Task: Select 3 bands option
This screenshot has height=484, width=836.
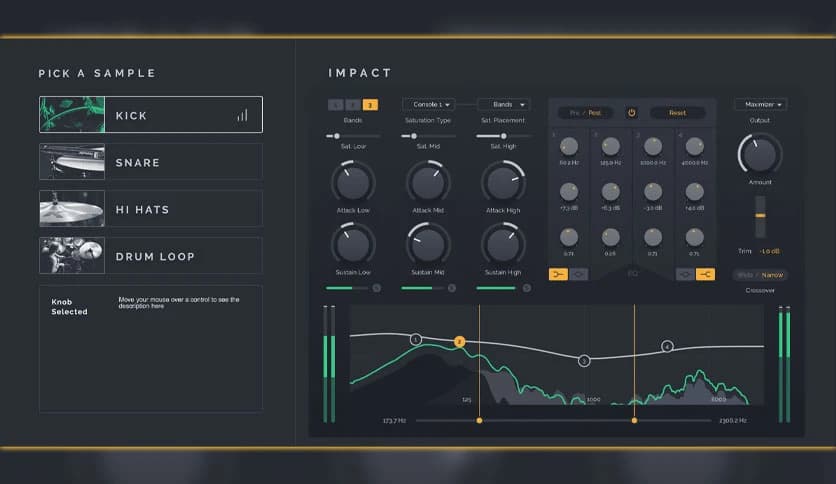Action: pos(370,105)
